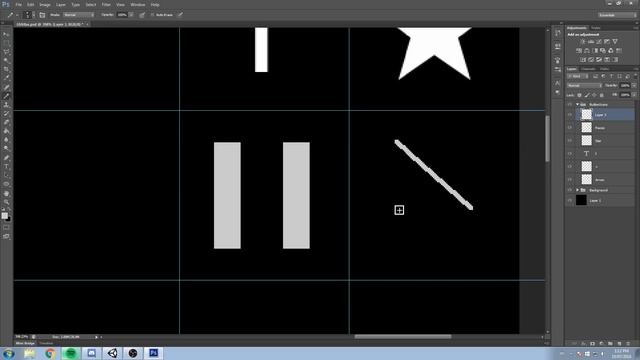Hide the Arrow layer

tap(570, 180)
